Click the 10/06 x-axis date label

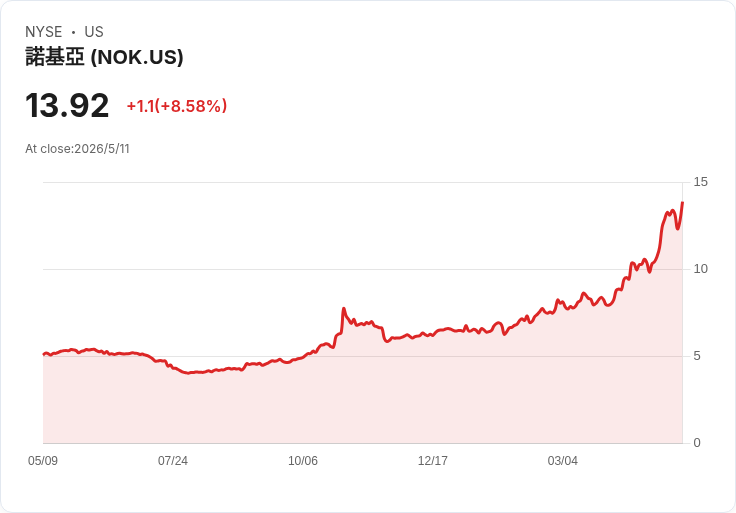click(x=303, y=461)
